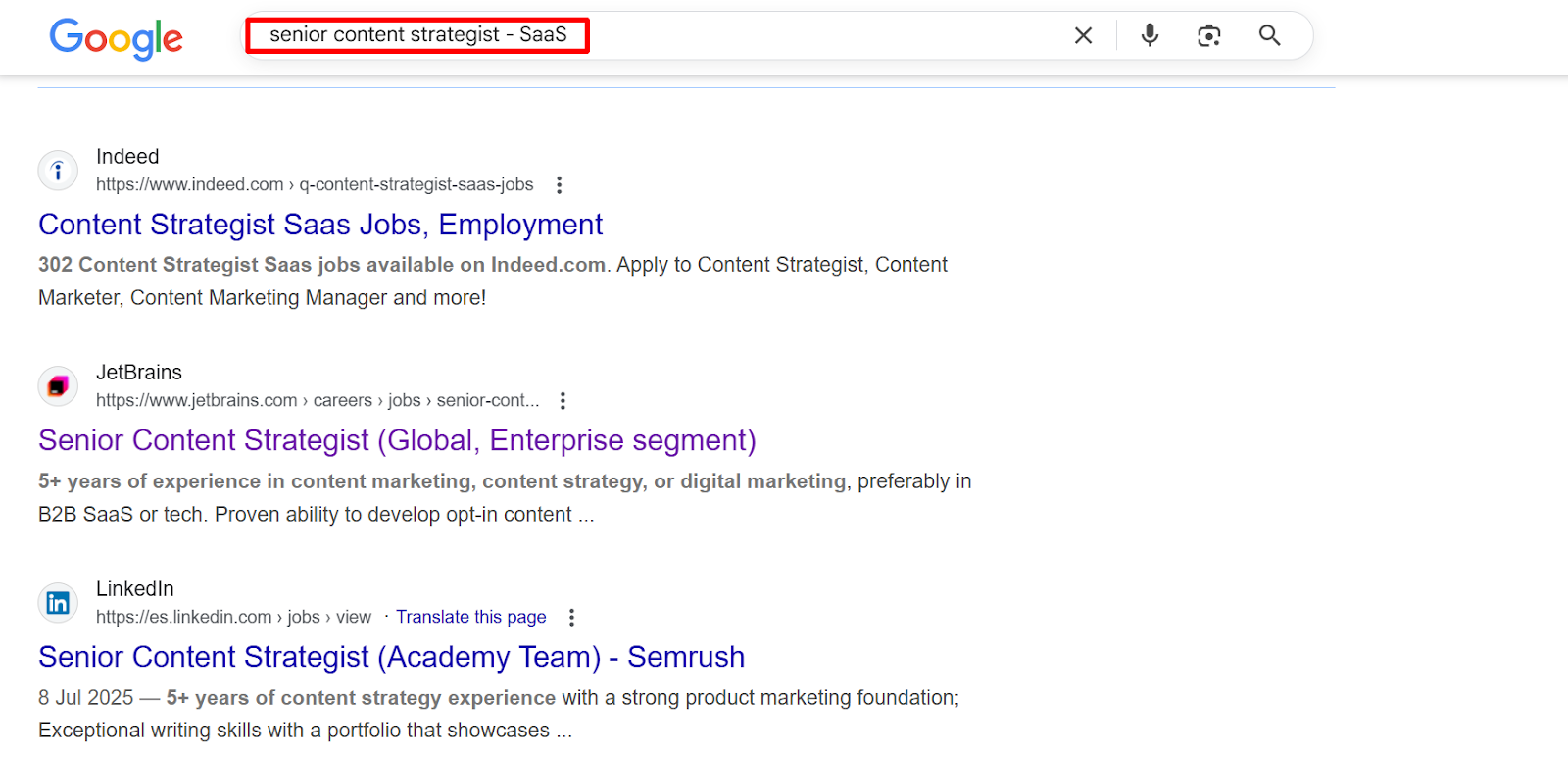Start voice search with microphone icon

pos(1150,35)
